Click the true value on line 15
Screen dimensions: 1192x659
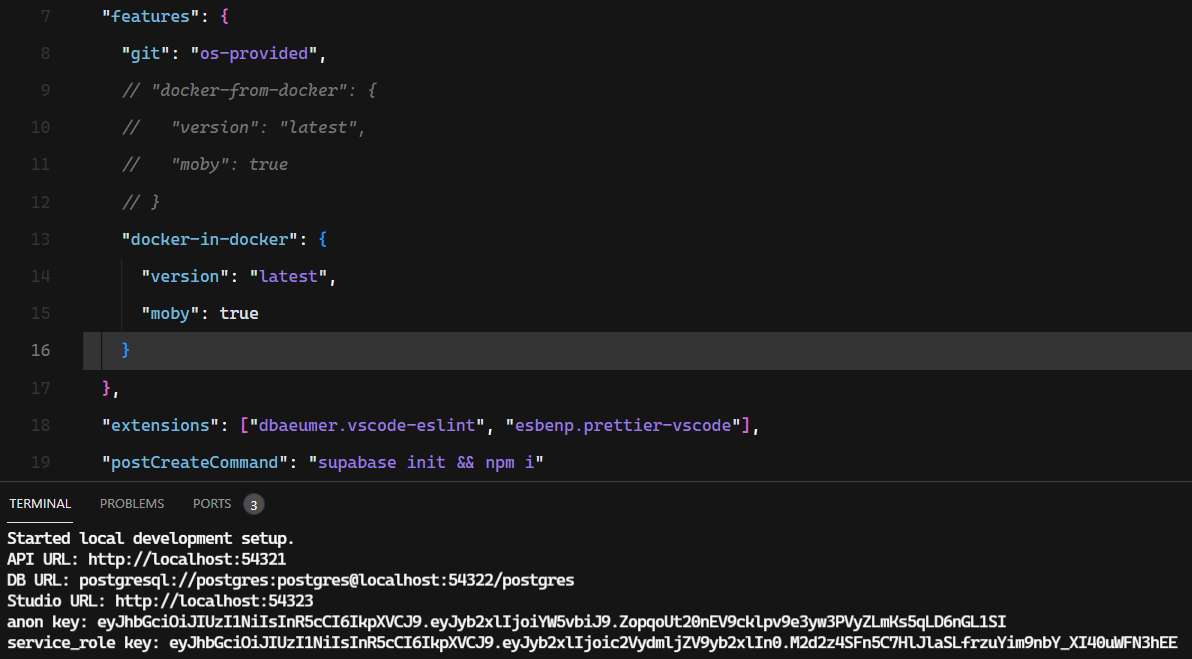point(239,314)
